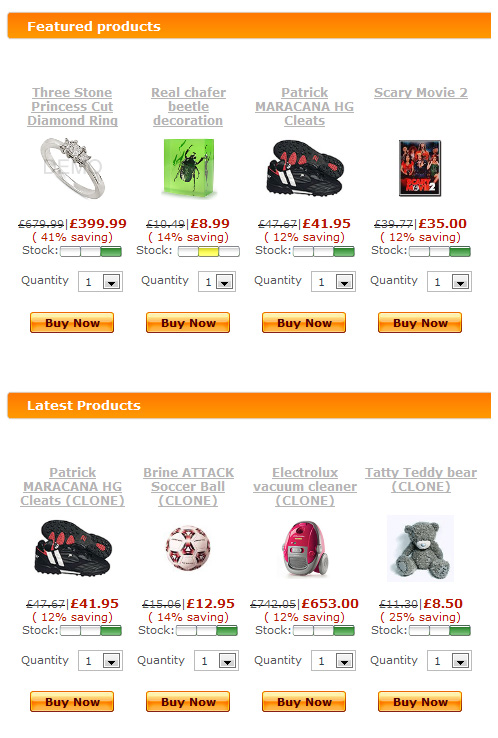Viewport: 498px width, 738px height.
Task: Click the yellow stock indicator for beetle decoration
Action: click(x=209, y=251)
